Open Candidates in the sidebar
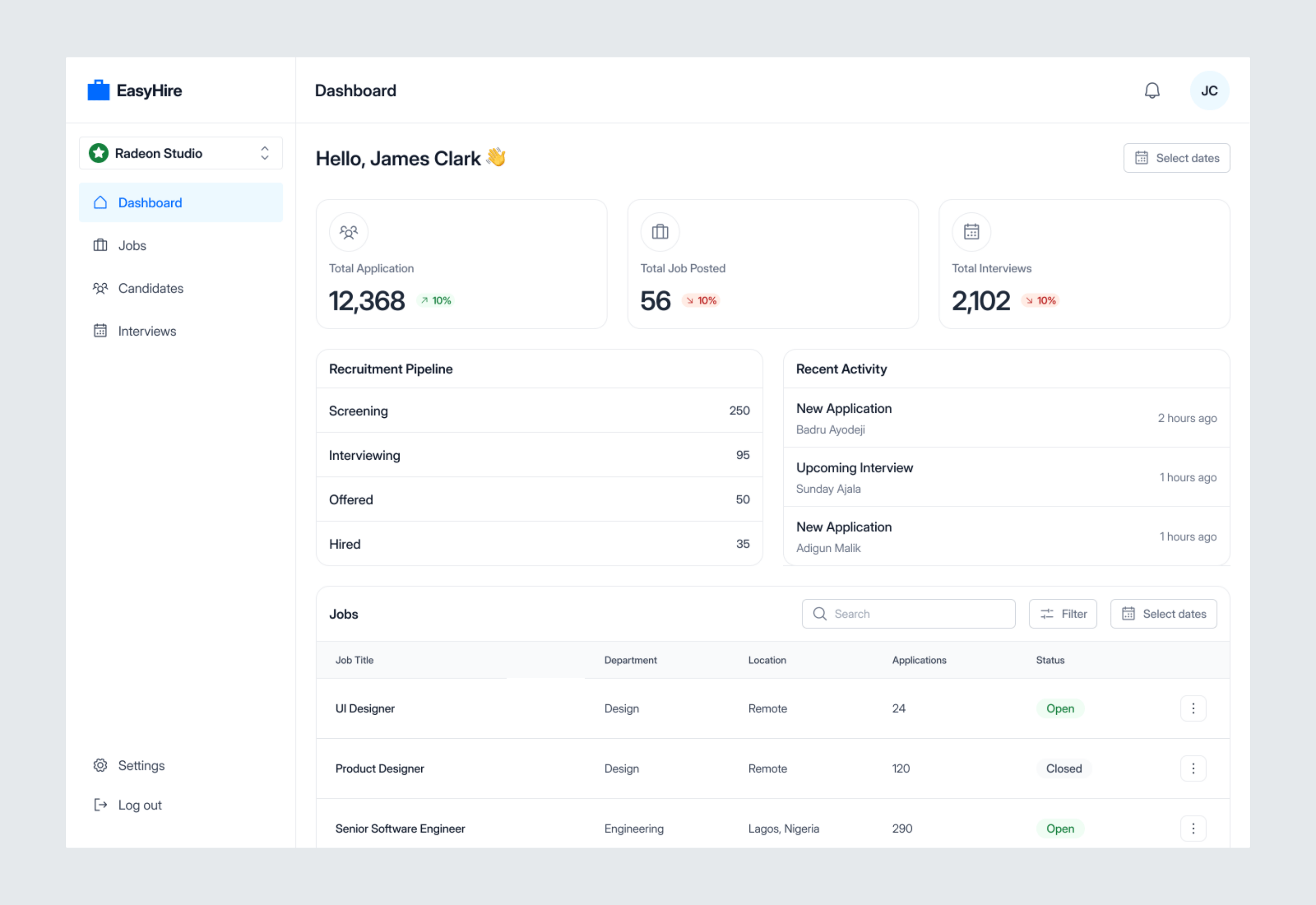The height and width of the screenshot is (905, 1316). pos(181,288)
